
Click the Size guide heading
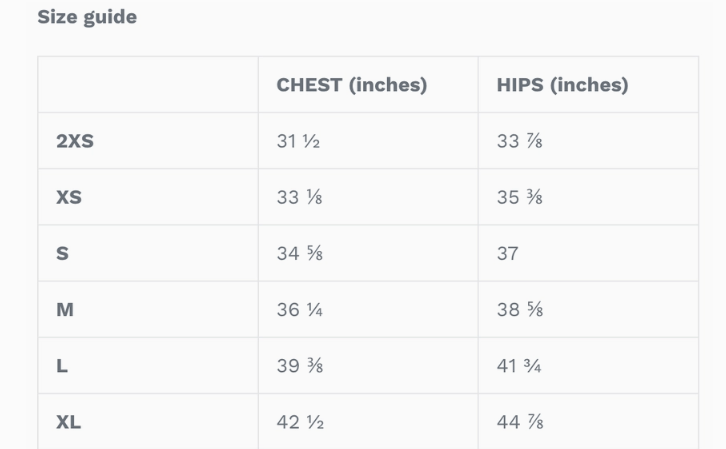tap(87, 17)
